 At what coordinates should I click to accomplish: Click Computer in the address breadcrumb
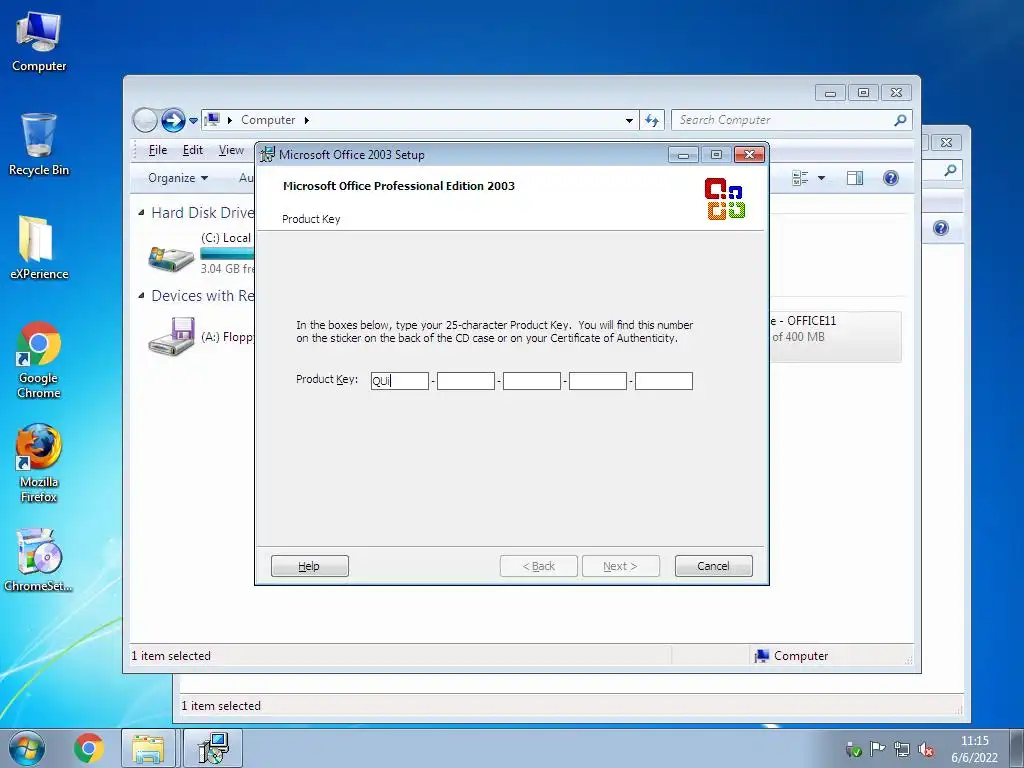click(268, 120)
